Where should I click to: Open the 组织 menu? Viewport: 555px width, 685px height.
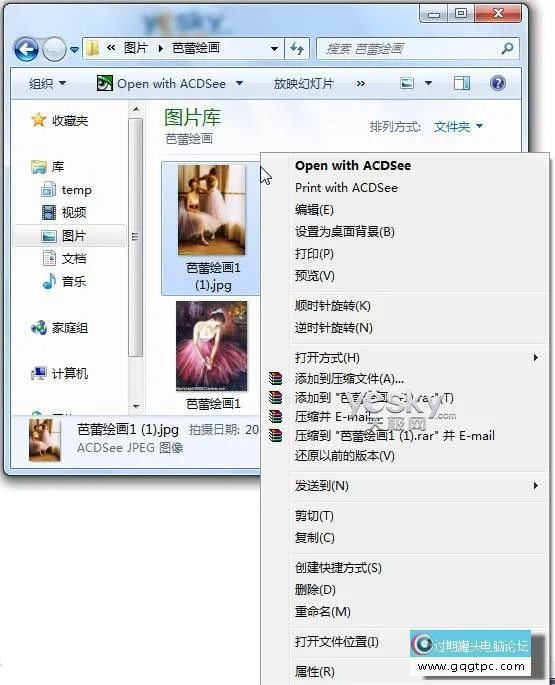pyautogui.click(x=47, y=83)
